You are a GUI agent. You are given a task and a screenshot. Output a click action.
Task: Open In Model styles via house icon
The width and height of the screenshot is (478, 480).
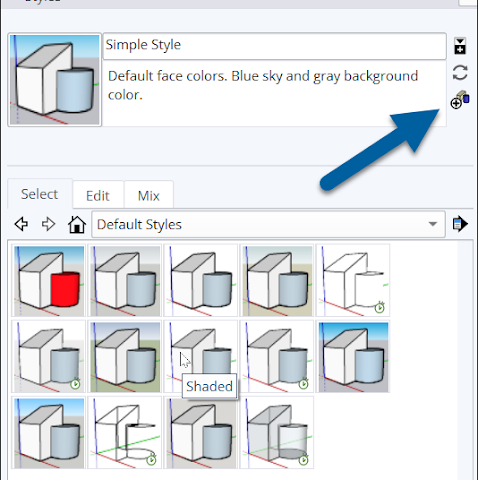(77, 224)
